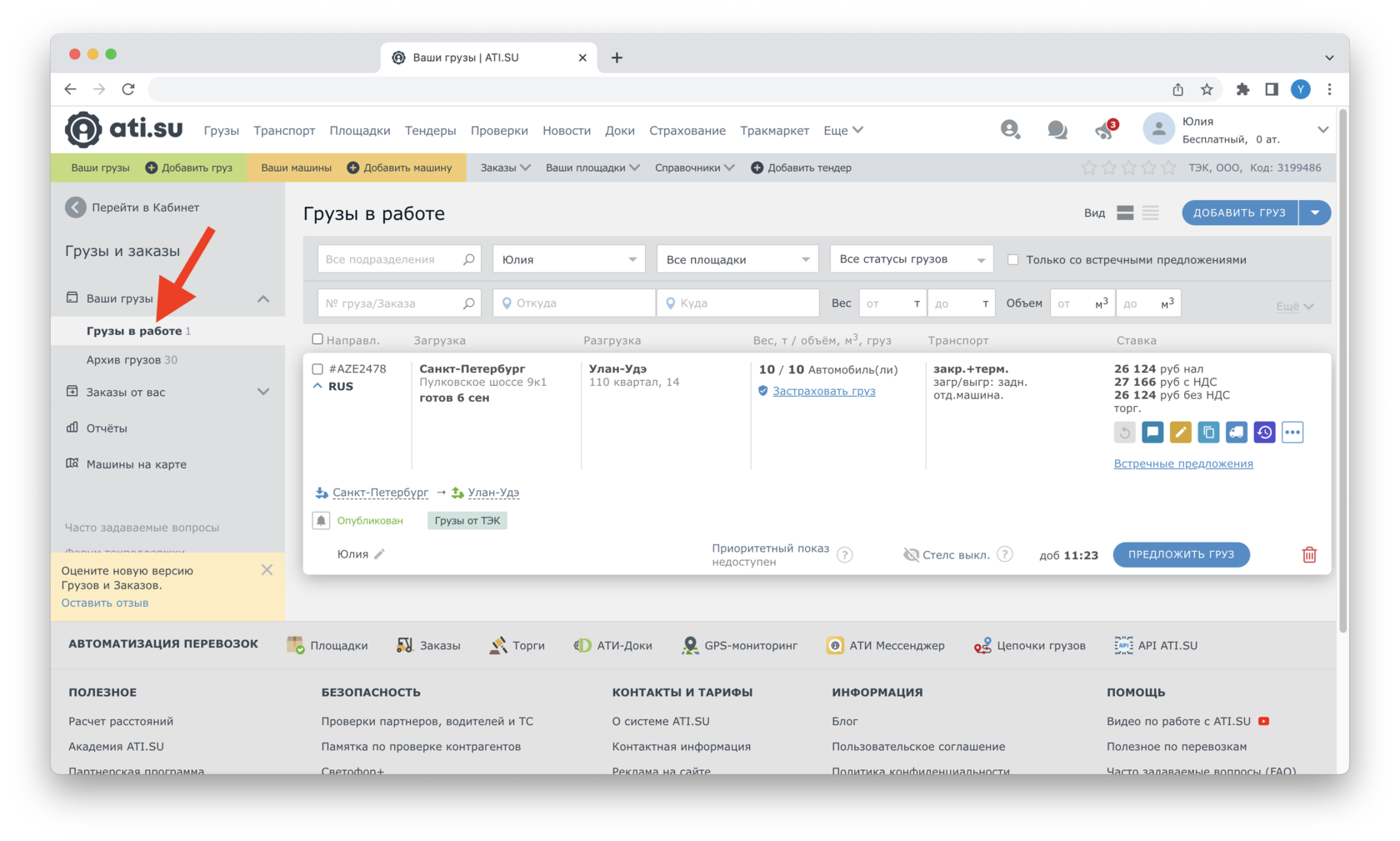Check Только со встречными предложениями checkbox
Viewport: 1400px width, 841px height.
click(x=1013, y=259)
